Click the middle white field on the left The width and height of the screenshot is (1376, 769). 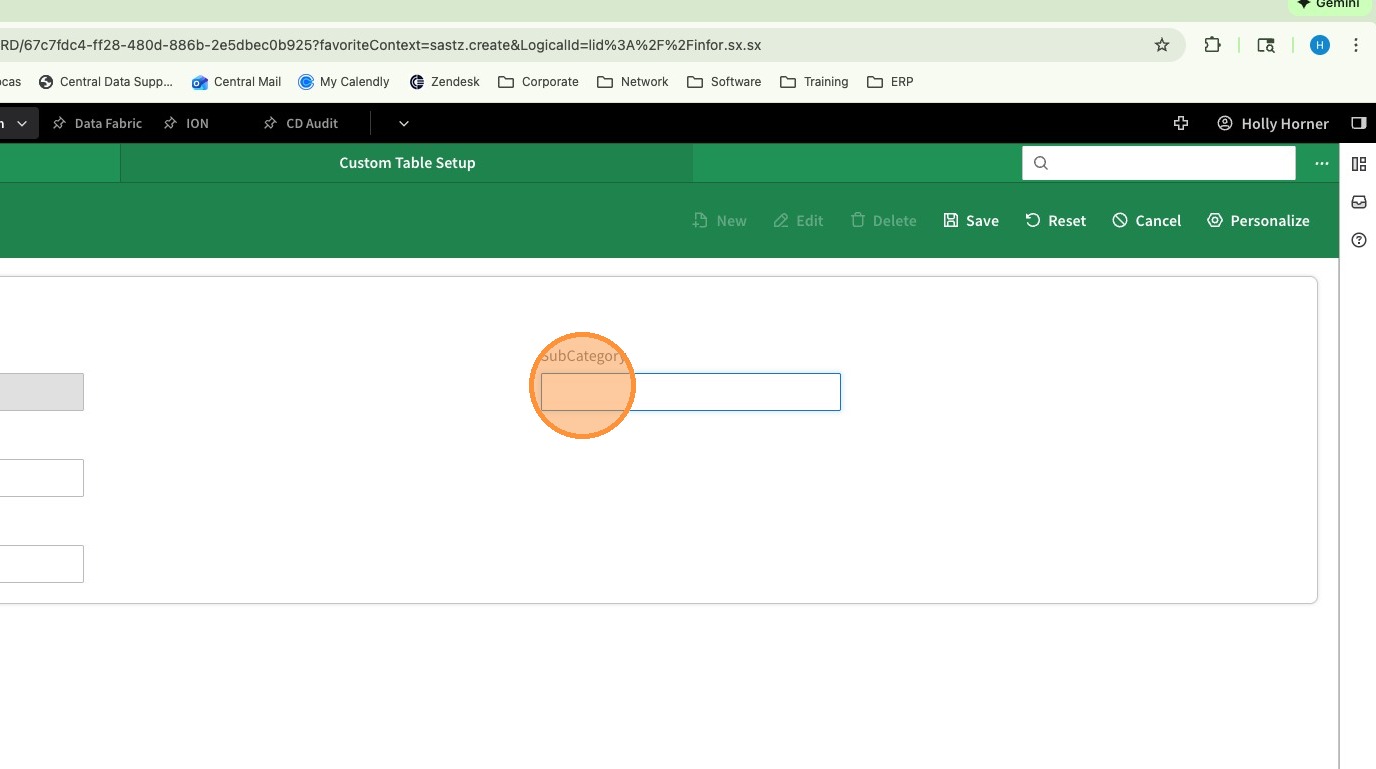point(41,478)
